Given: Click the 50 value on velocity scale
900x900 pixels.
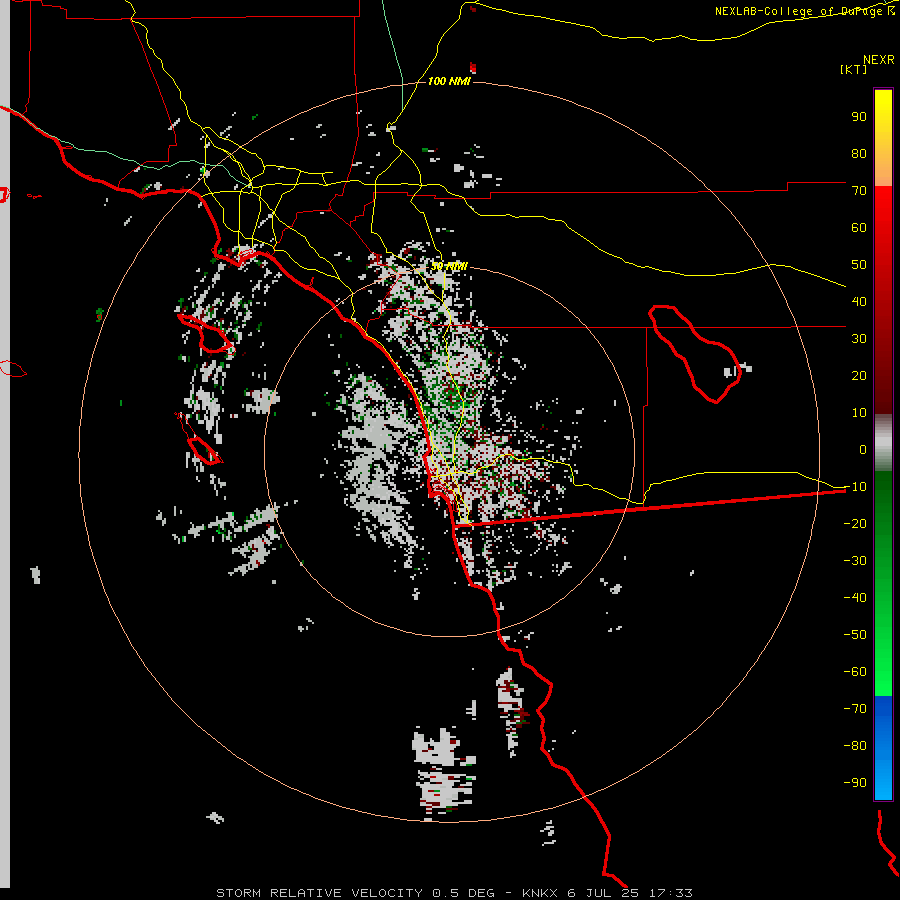Looking at the screenshot, I should pyautogui.click(x=859, y=265).
